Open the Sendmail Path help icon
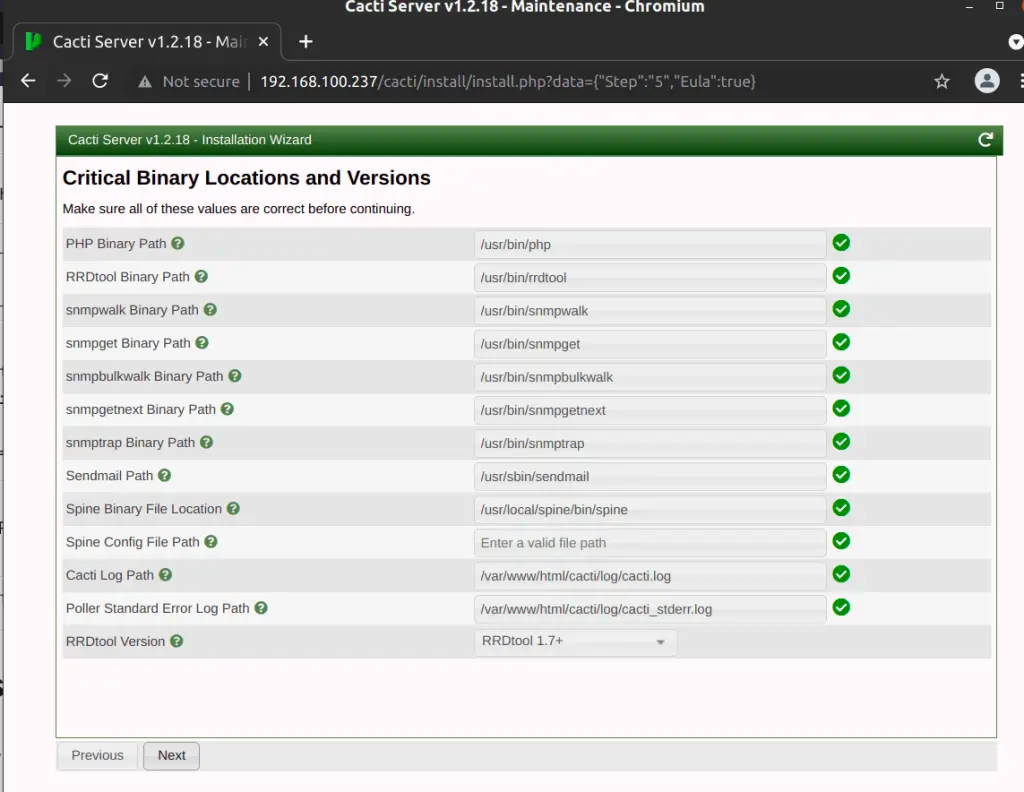The height and width of the screenshot is (792, 1024). 164,475
